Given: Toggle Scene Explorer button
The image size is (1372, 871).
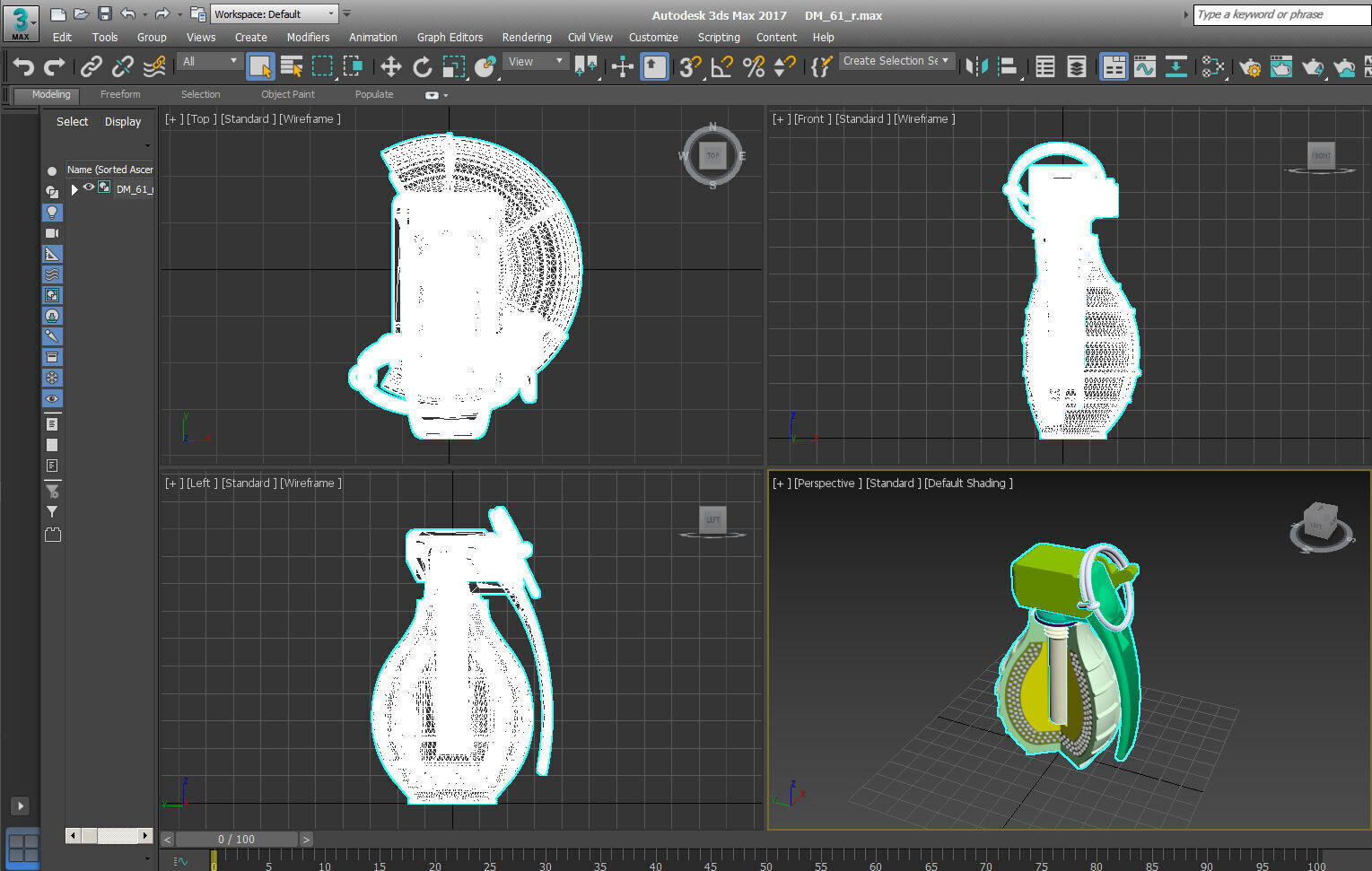Looking at the screenshot, I should [1045, 66].
